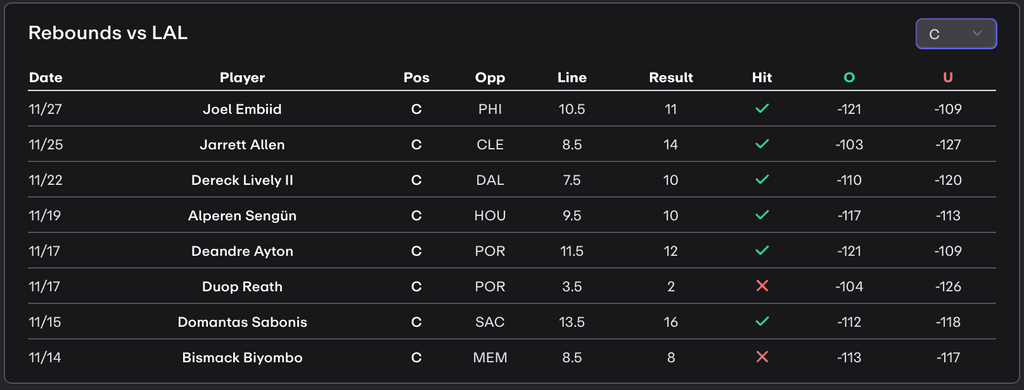This screenshot has height=390, width=1024.
Task: Click the red X in Duop Reath row
Action: [761, 286]
